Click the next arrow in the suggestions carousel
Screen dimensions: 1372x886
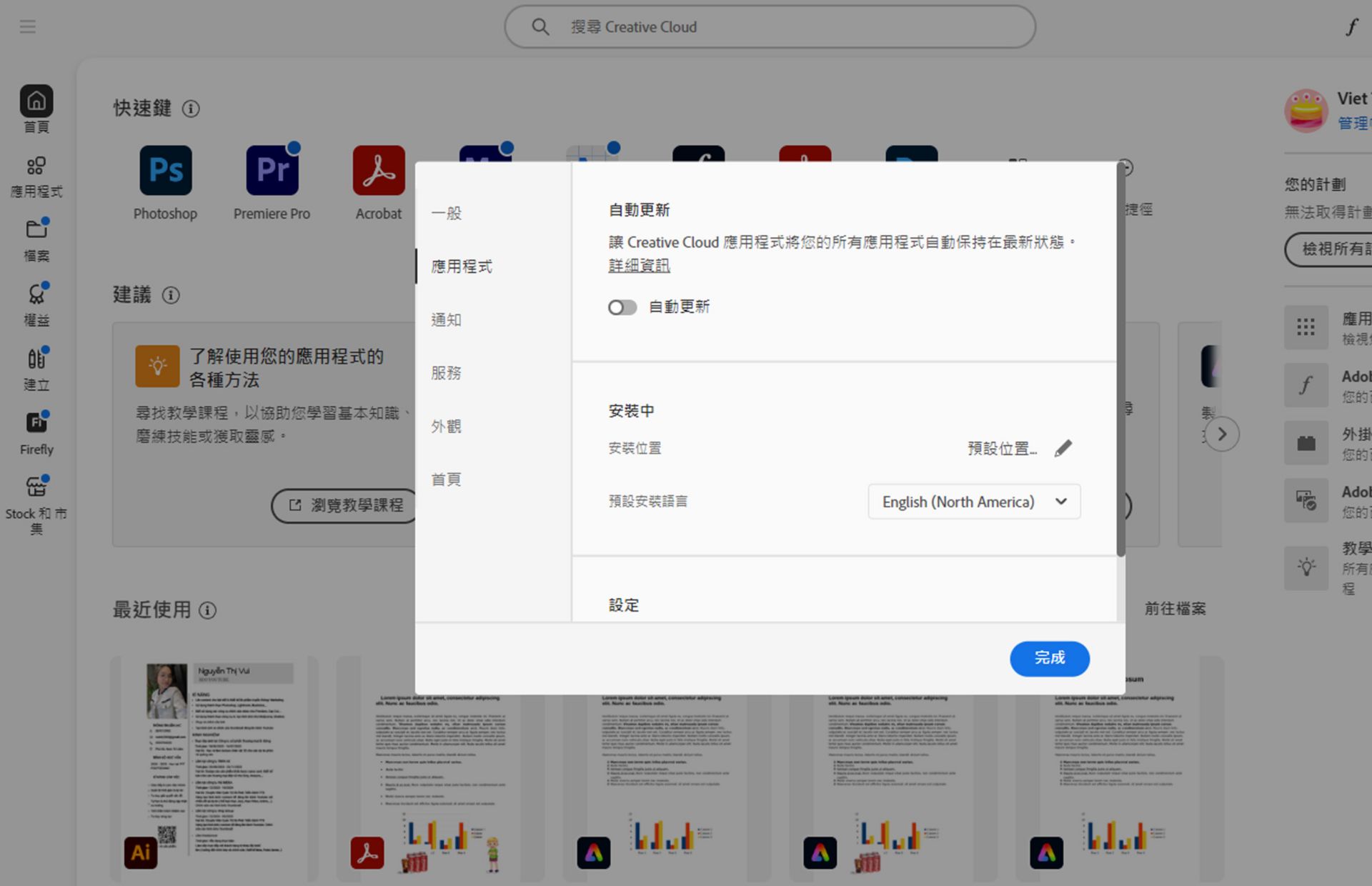tap(1222, 434)
